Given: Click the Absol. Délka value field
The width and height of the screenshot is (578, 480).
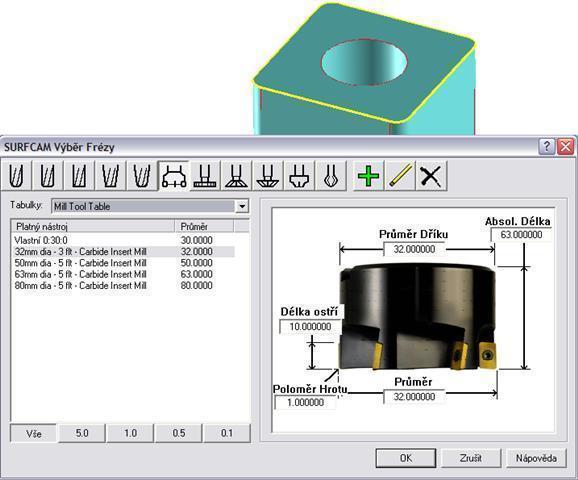Looking at the screenshot, I should click(521, 235).
